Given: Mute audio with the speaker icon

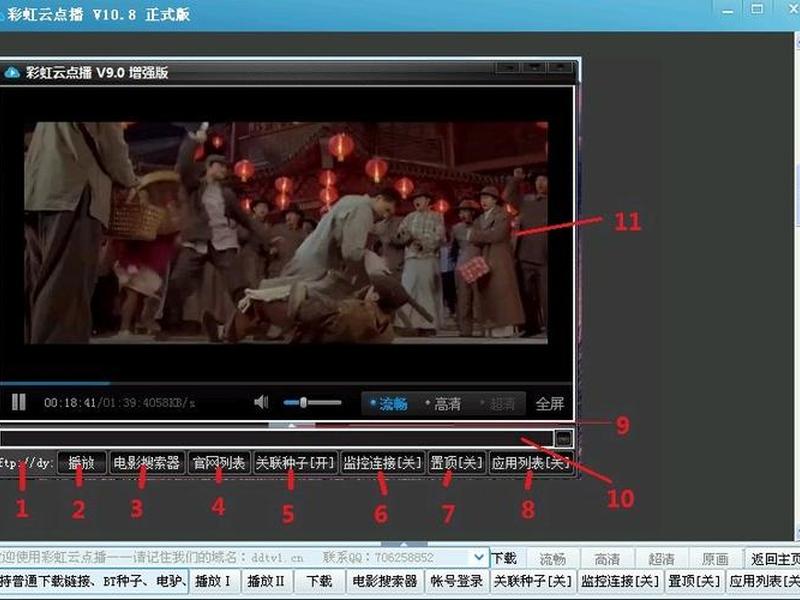Looking at the screenshot, I should (x=261, y=403).
